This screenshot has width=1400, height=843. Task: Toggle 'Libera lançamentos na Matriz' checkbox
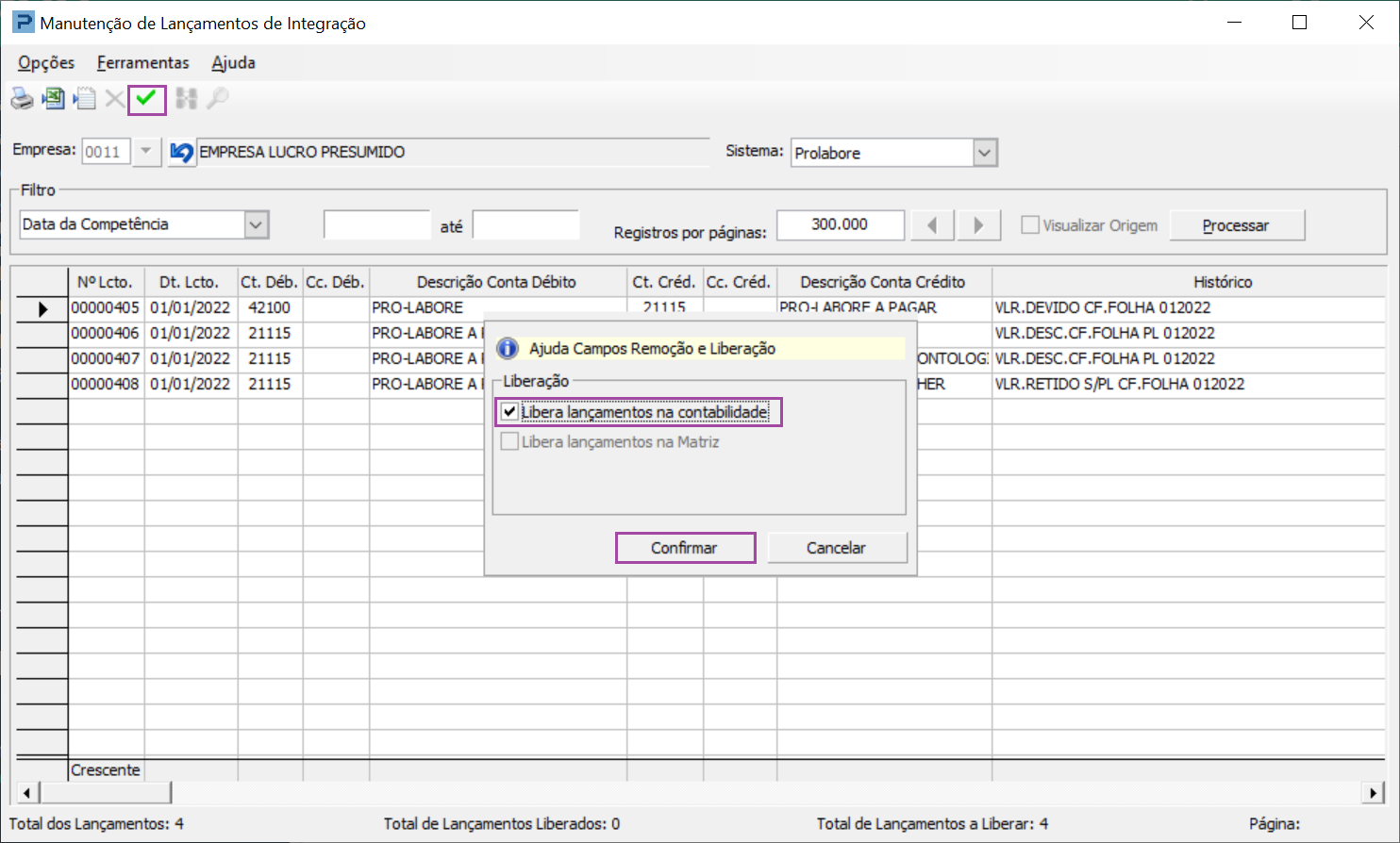pos(509,441)
